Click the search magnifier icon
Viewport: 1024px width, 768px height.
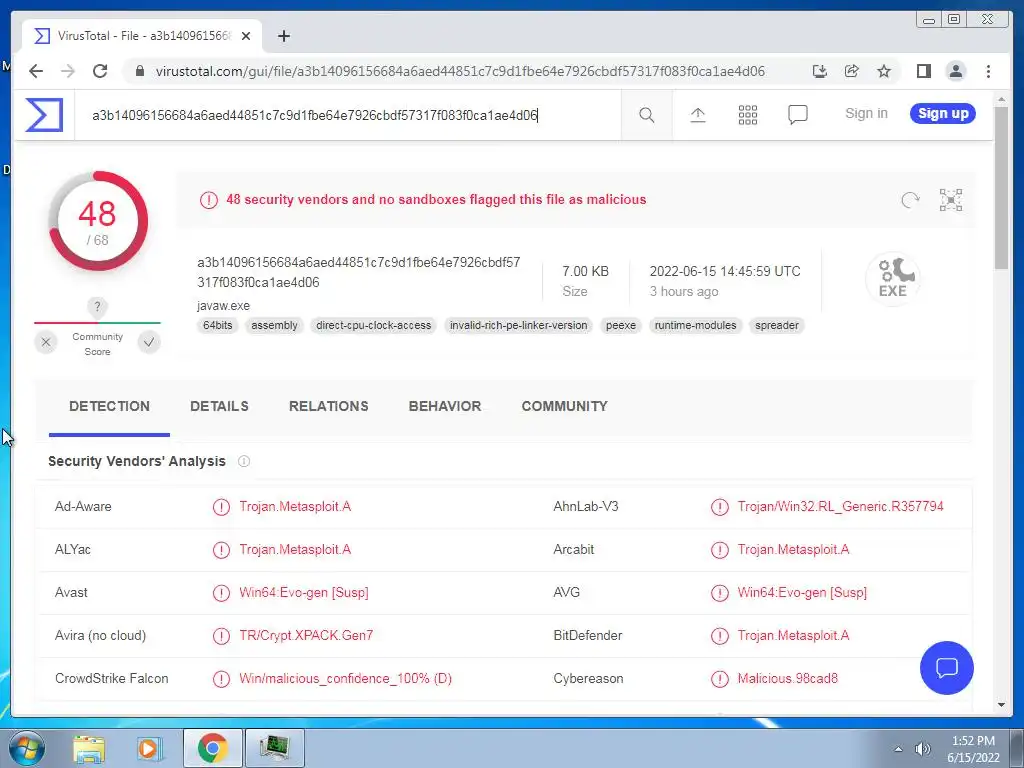[647, 116]
